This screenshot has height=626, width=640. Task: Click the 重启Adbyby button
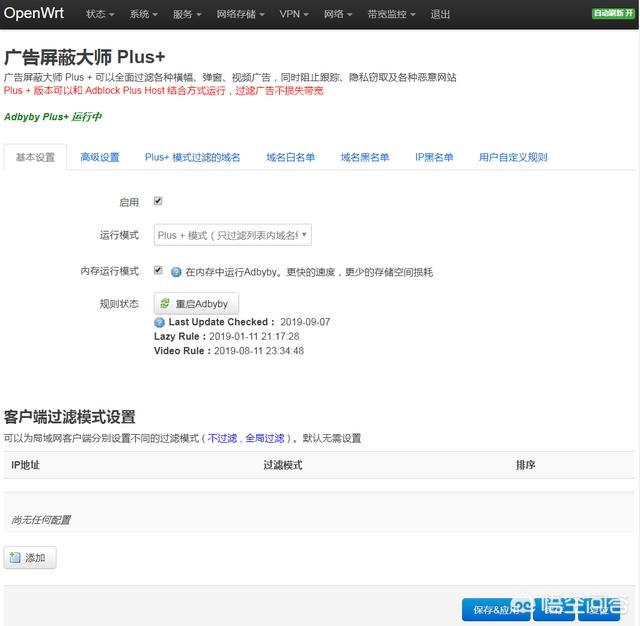[x=196, y=304]
